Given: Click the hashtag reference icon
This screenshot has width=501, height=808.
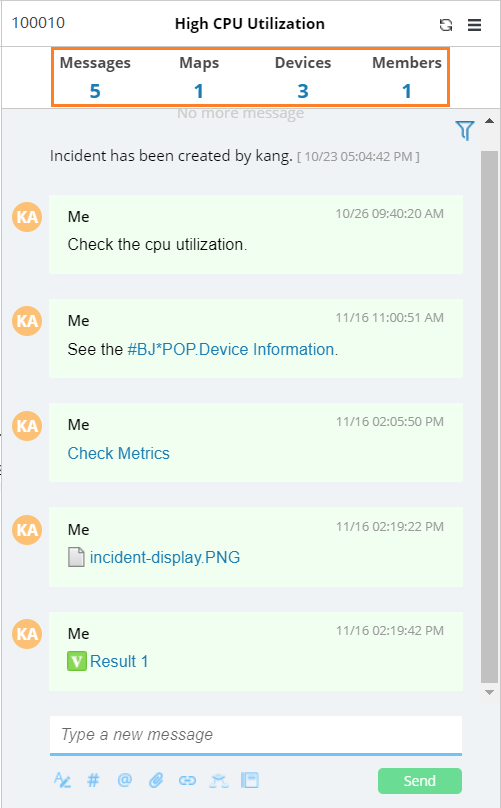Looking at the screenshot, I should 93,780.
